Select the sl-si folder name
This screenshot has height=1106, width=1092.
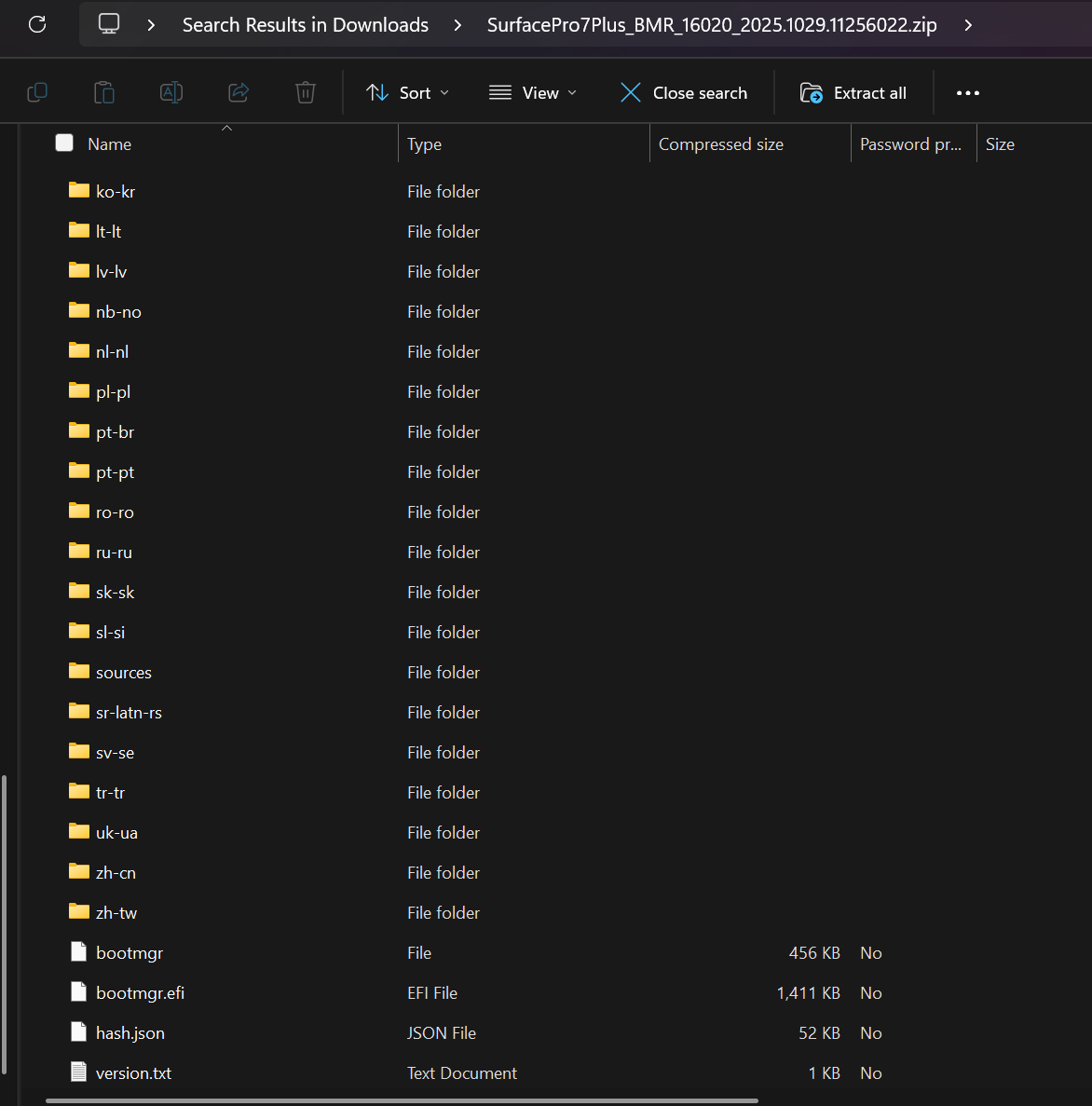tap(110, 632)
